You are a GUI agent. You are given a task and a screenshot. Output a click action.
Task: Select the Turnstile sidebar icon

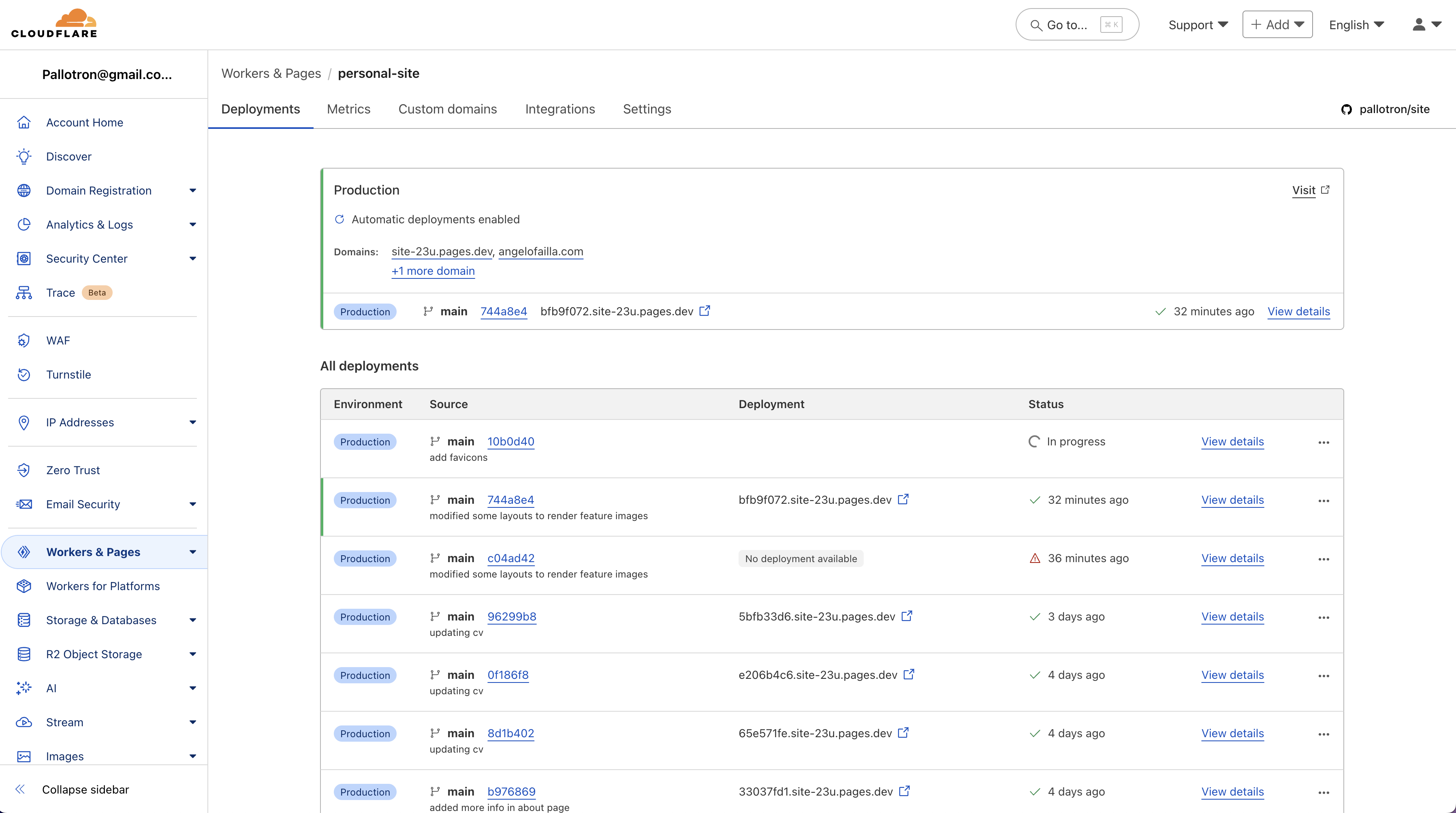pos(24,374)
